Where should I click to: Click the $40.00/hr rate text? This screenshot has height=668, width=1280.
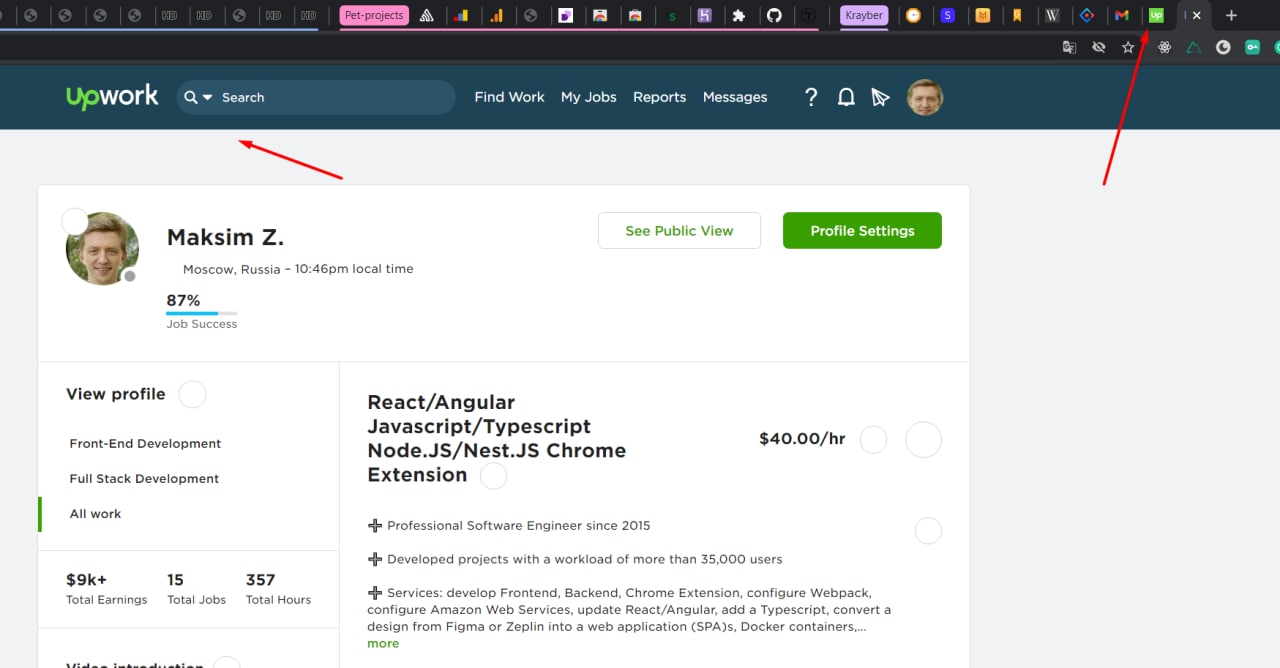[x=802, y=438]
